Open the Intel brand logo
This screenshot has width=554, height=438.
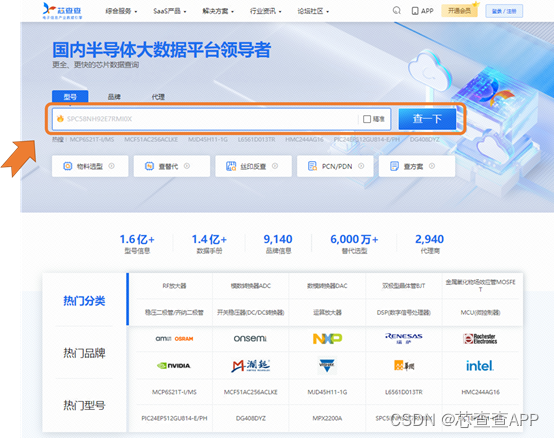click(x=480, y=366)
